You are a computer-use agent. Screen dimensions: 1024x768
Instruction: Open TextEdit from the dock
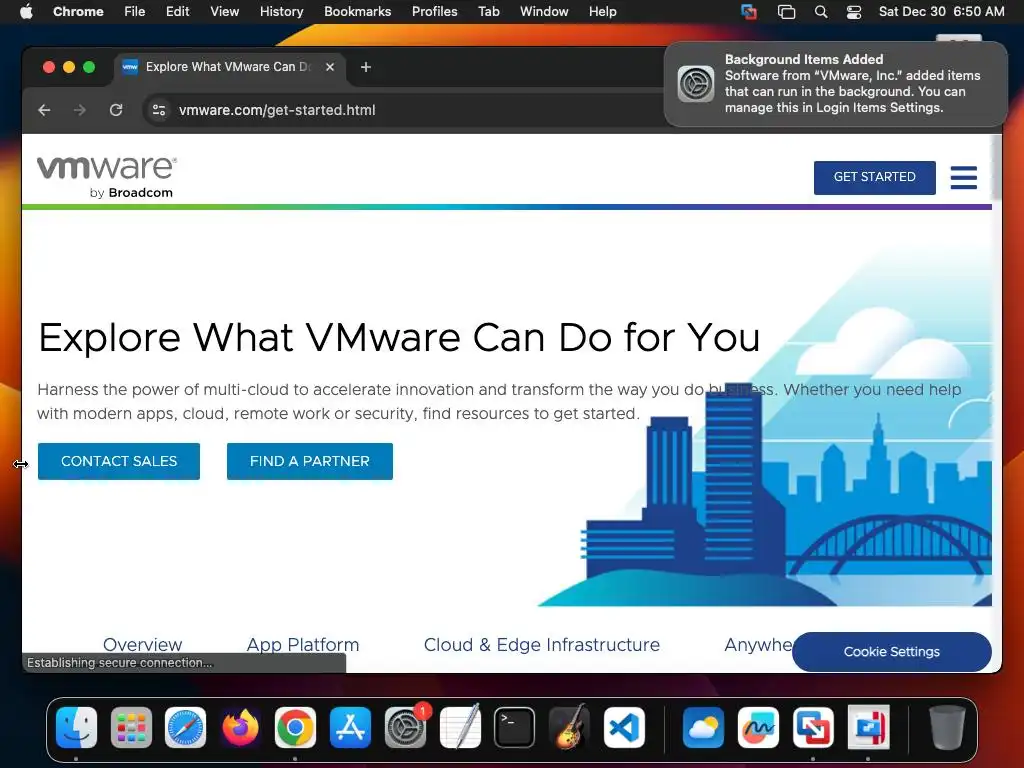(x=460, y=727)
